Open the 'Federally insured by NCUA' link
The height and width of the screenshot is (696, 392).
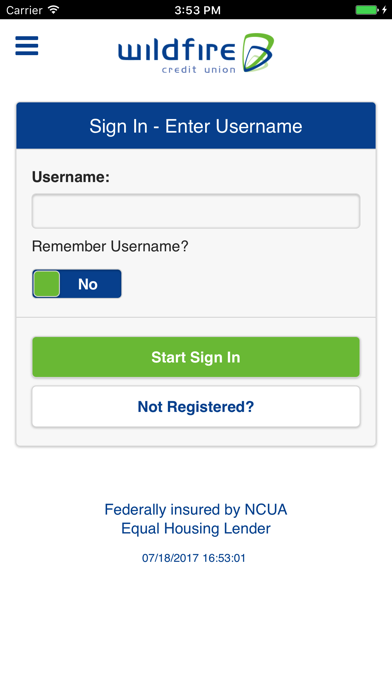coord(196,510)
